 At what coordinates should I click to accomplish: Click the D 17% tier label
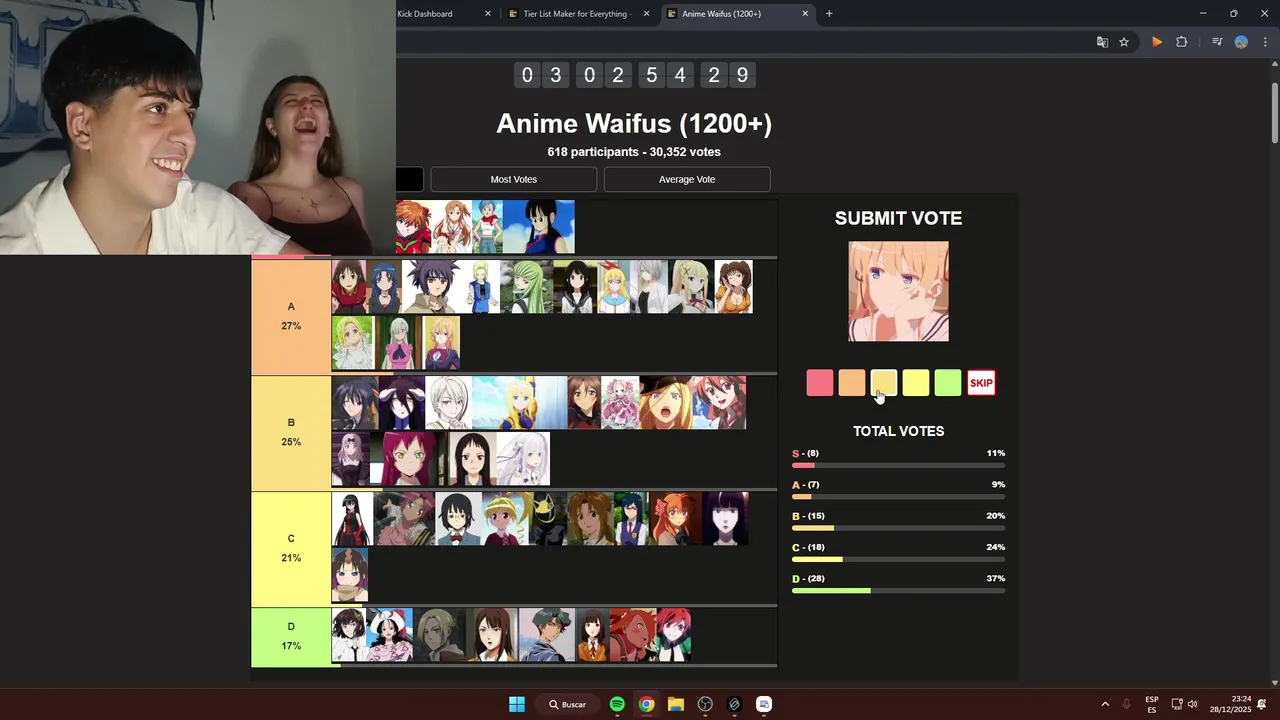tap(291, 636)
